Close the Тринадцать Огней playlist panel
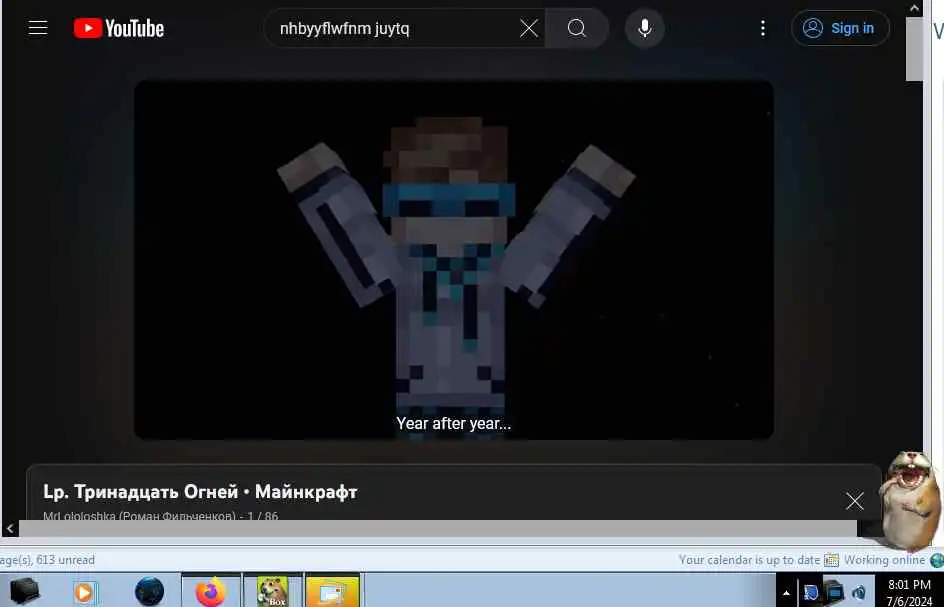The image size is (944, 607). (854, 501)
